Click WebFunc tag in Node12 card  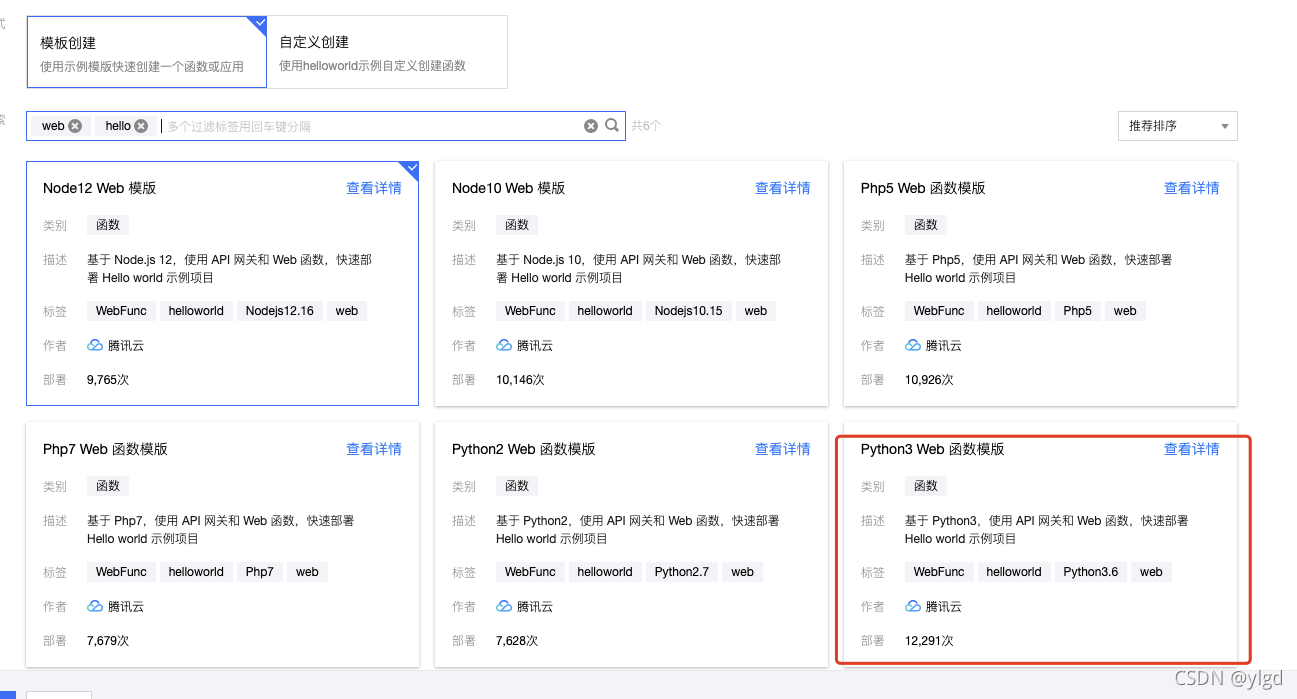(121, 311)
